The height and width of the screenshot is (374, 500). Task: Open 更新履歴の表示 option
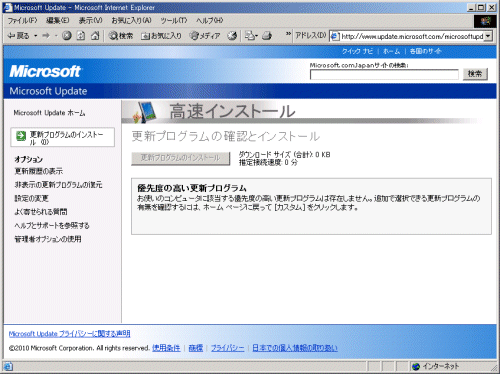(39, 171)
